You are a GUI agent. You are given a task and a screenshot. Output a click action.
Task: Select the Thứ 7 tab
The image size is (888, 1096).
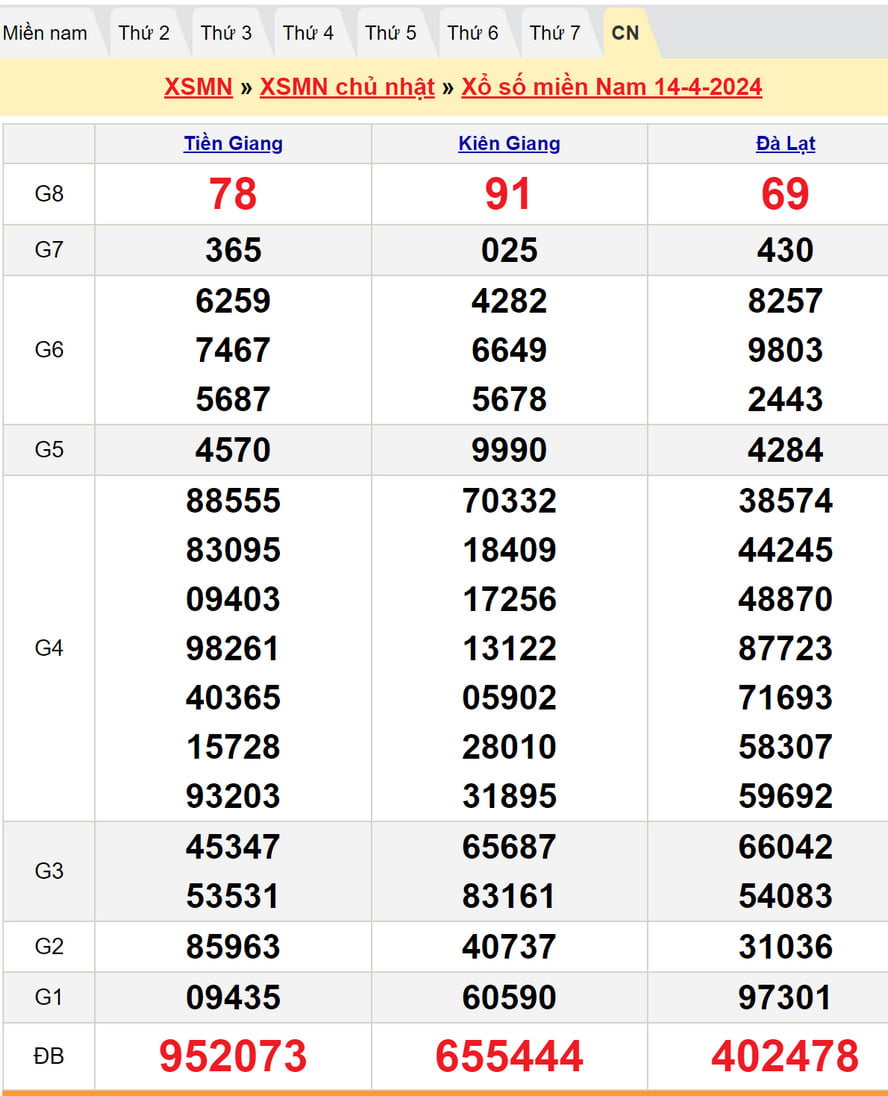click(x=554, y=33)
